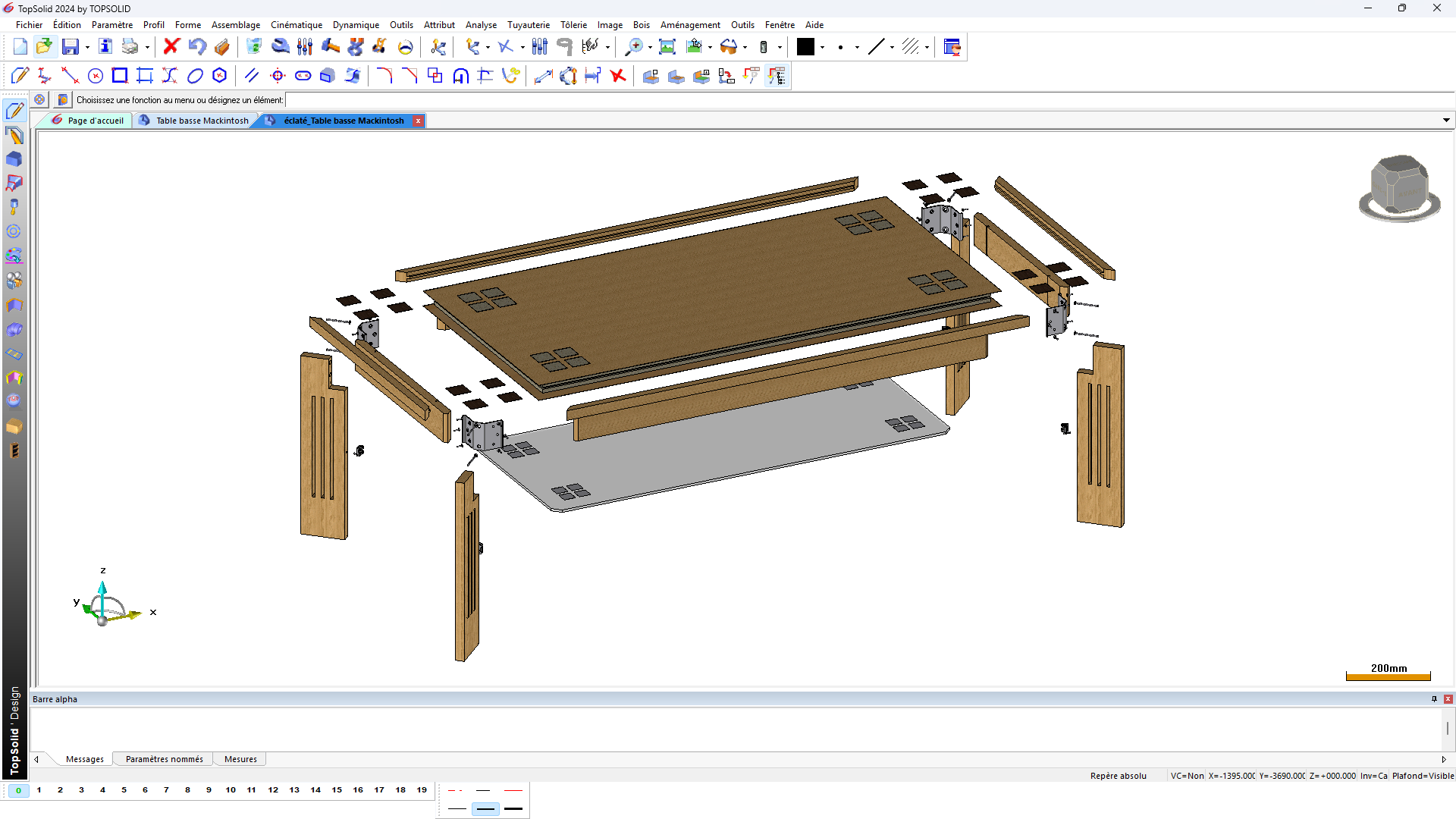Select the rectangle contour tool
This screenshot has width=1456, height=819.
click(x=120, y=76)
